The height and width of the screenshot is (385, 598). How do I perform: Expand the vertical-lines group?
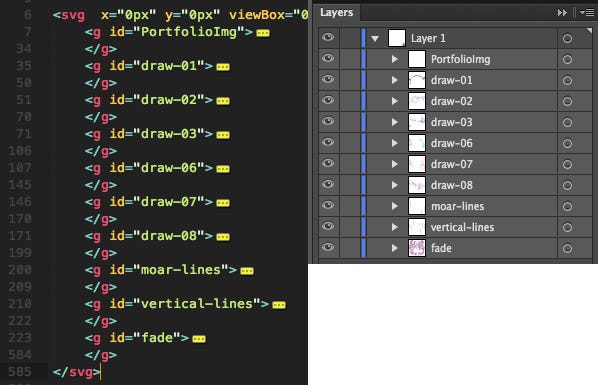pyautogui.click(x=395, y=227)
